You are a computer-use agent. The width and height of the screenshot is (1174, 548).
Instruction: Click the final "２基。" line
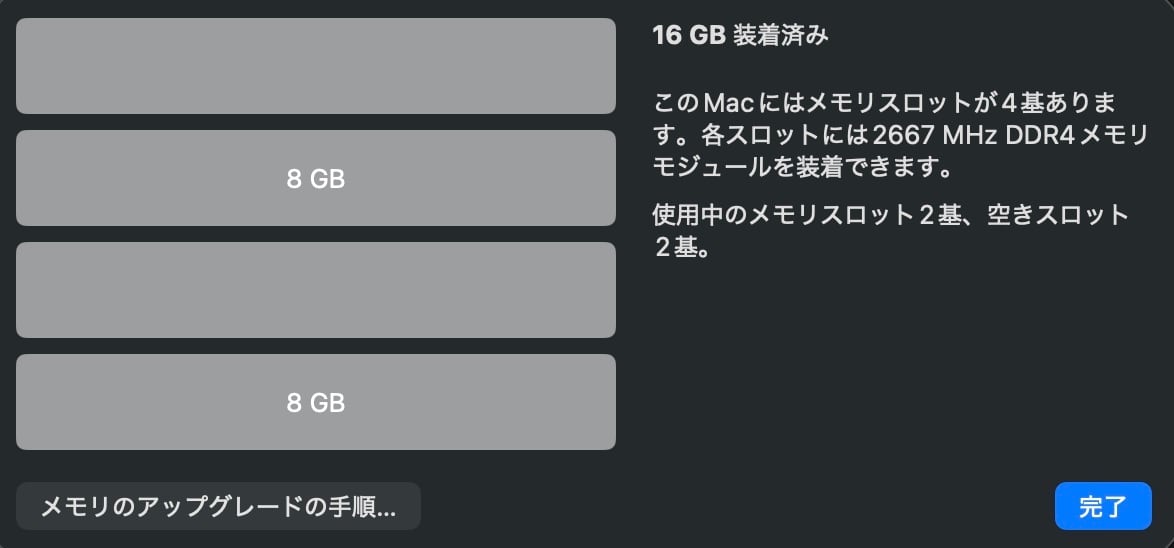682,248
